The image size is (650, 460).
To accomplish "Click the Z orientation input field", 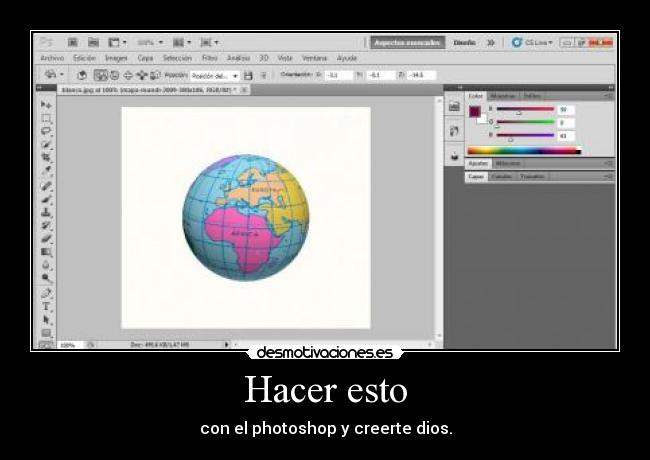I will (x=422, y=75).
